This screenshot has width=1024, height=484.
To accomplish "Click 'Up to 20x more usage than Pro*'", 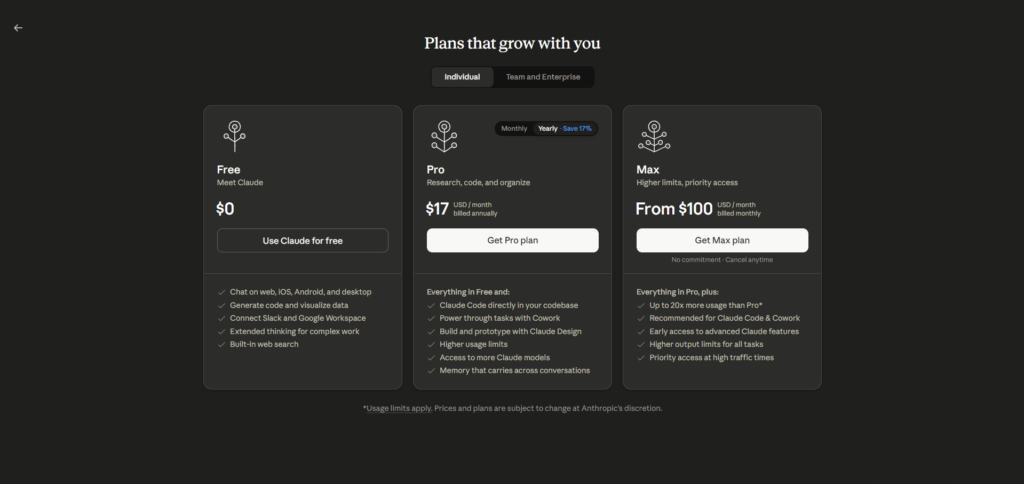I will click(706, 305).
